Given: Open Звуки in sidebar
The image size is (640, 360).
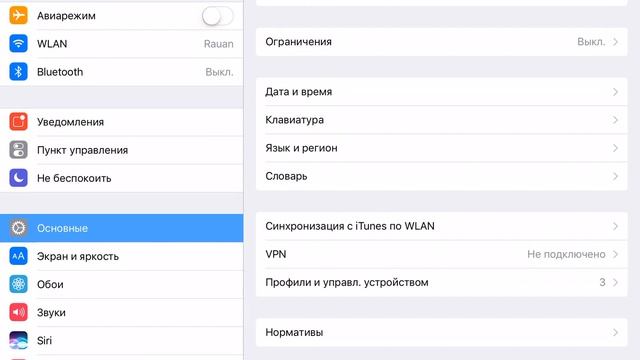Looking at the screenshot, I should coord(122,312).
